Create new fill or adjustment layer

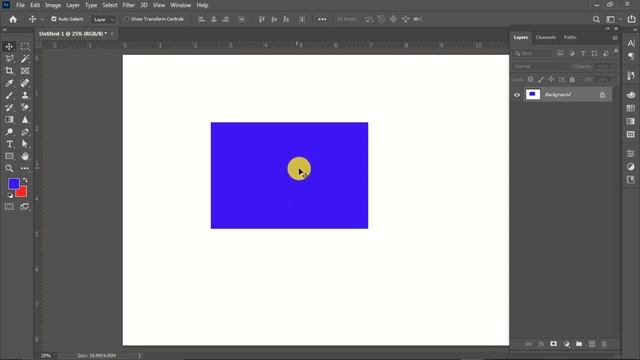566,344
